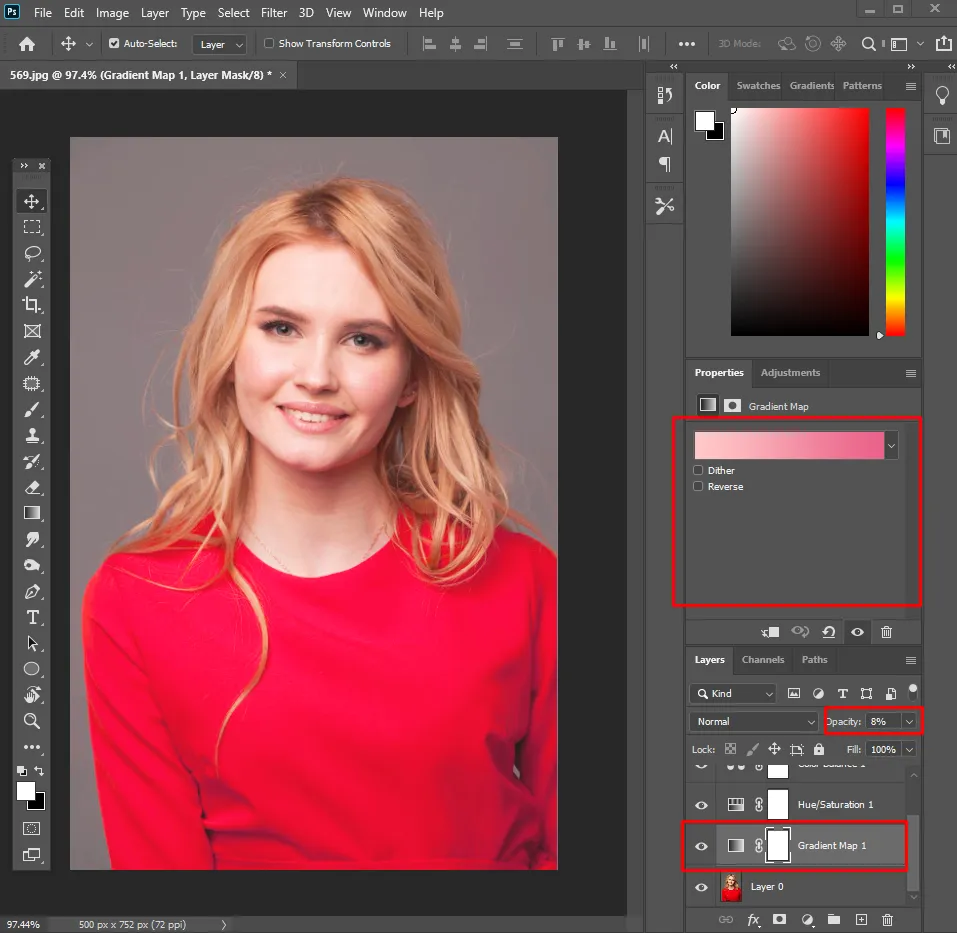This screenshot has width=957, height=933.
Task: Expand the Opacity slider dropdown arrow
Action: click(x=909, y=721)
